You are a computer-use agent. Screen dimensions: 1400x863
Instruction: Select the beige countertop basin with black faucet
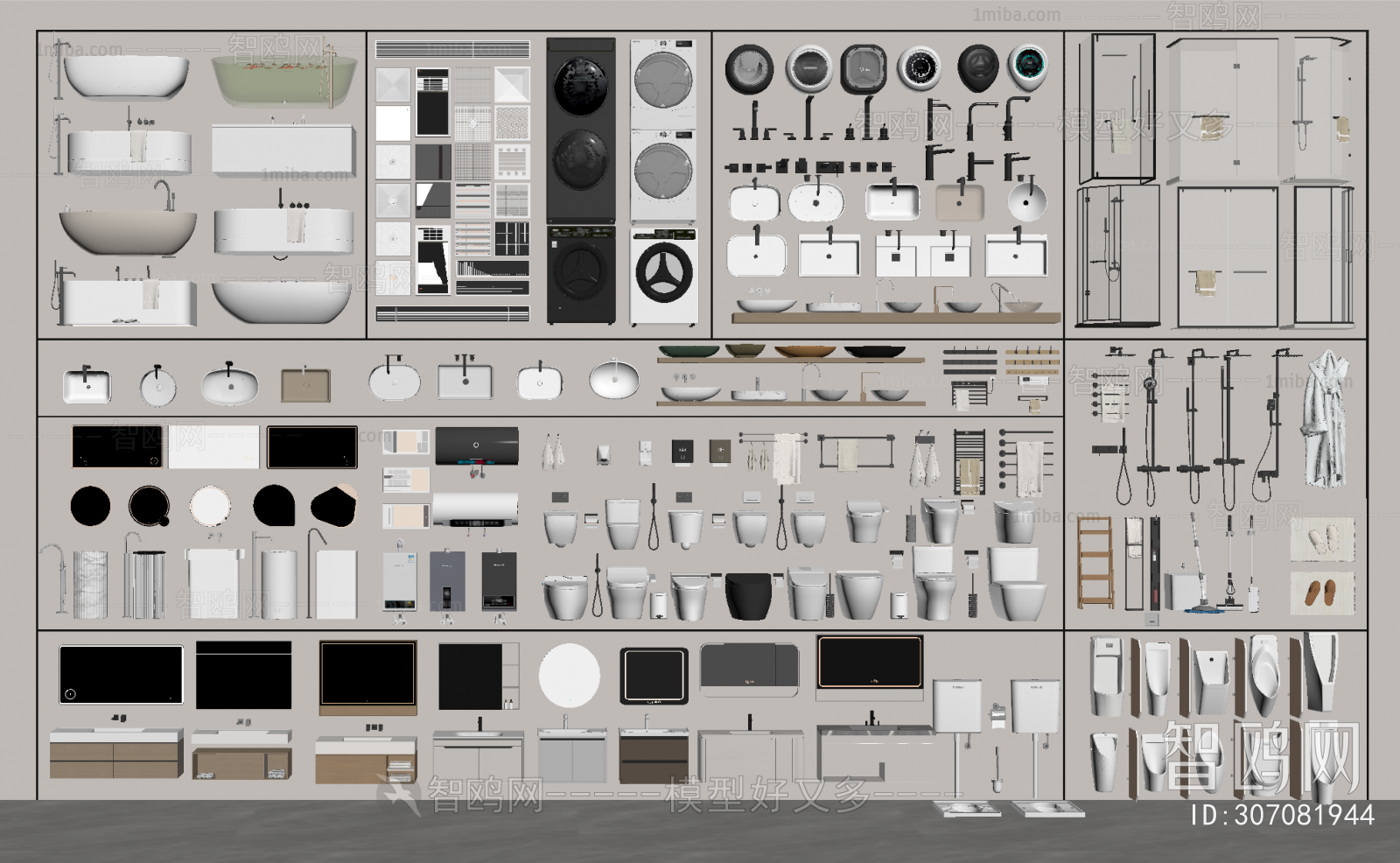tap(959, 201)
